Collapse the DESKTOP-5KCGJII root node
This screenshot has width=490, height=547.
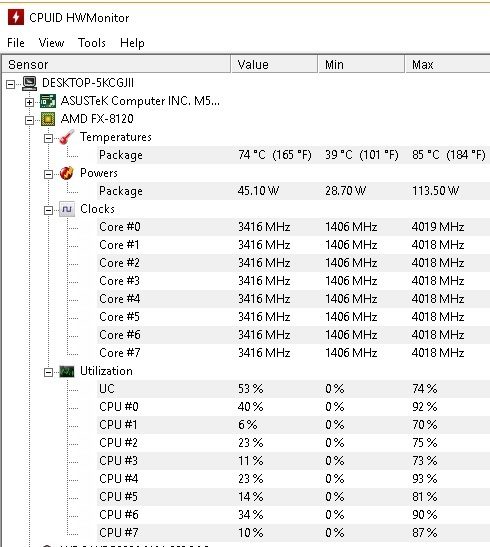(x=11, y=84)
